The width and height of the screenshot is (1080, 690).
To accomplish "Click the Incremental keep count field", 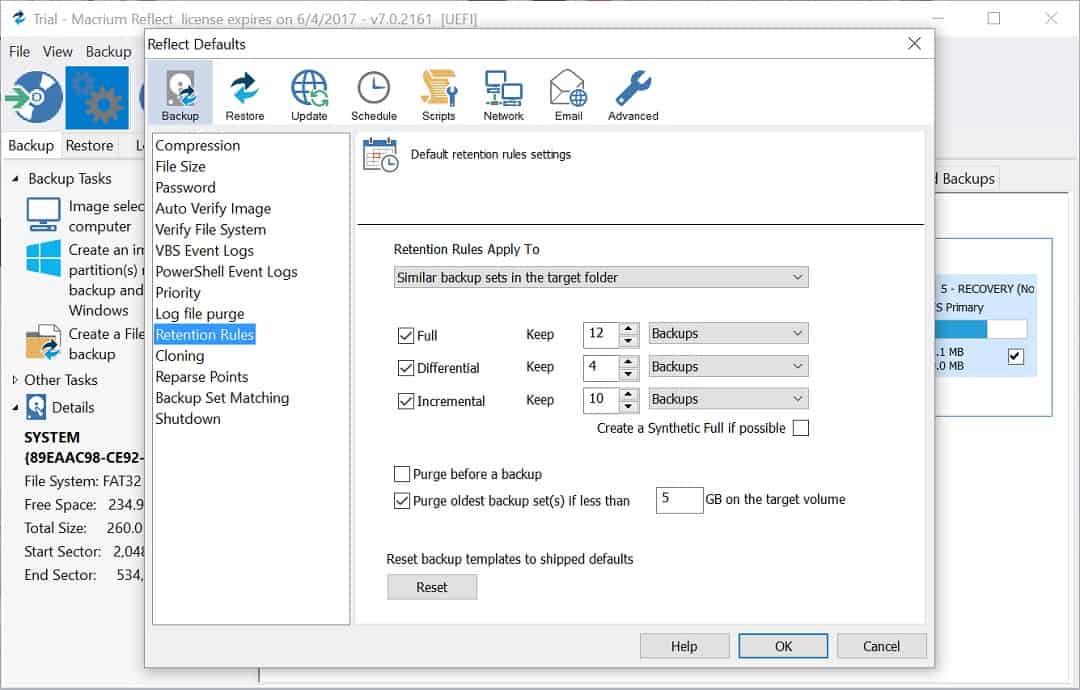I will coord(601,399).
